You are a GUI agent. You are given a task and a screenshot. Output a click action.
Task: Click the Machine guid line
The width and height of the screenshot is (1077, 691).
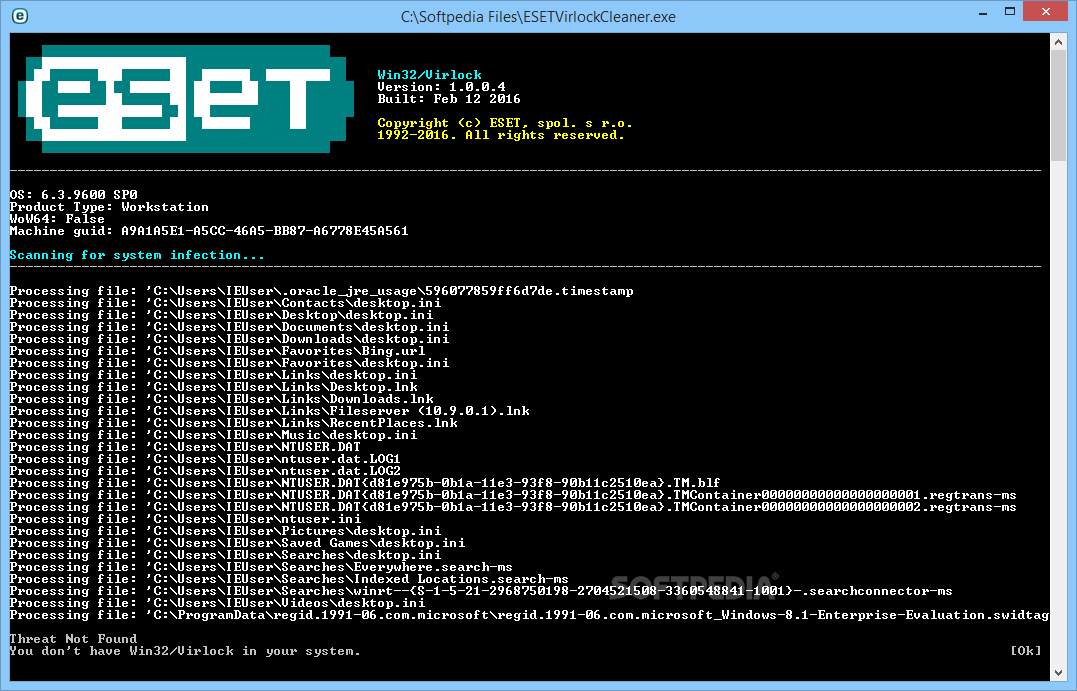[209, 231]
